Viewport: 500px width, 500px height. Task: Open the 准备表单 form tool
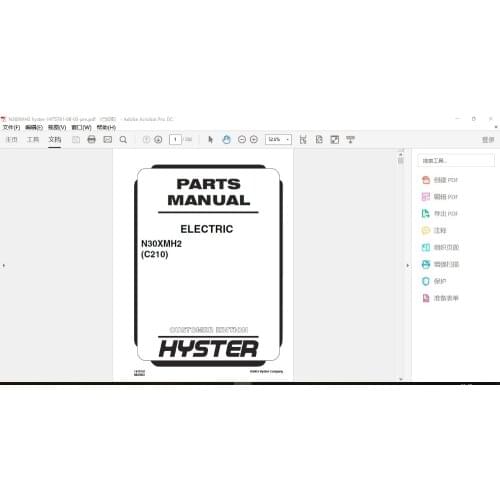click(x=440, y=298)
